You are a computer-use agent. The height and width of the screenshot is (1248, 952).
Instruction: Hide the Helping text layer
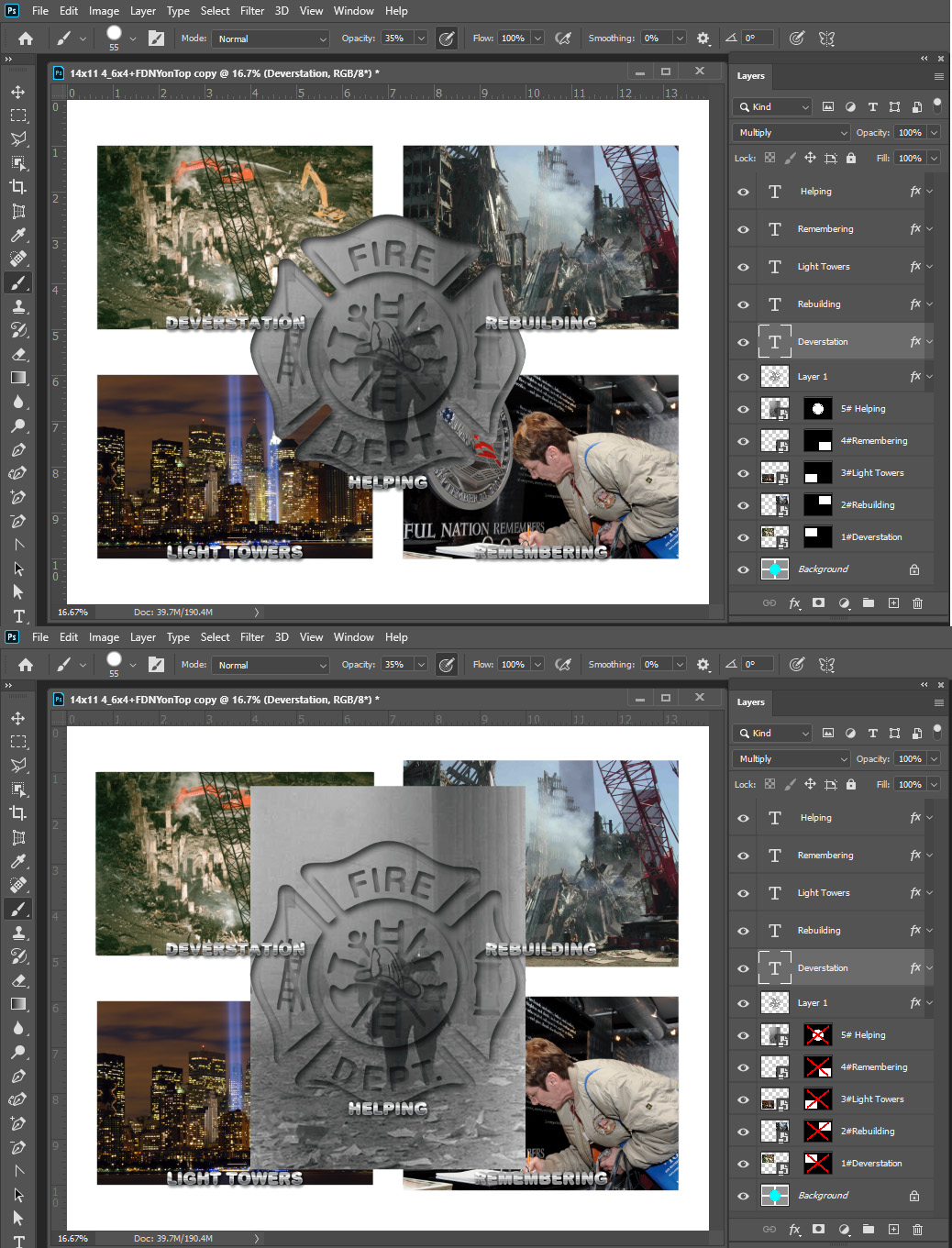743,191
